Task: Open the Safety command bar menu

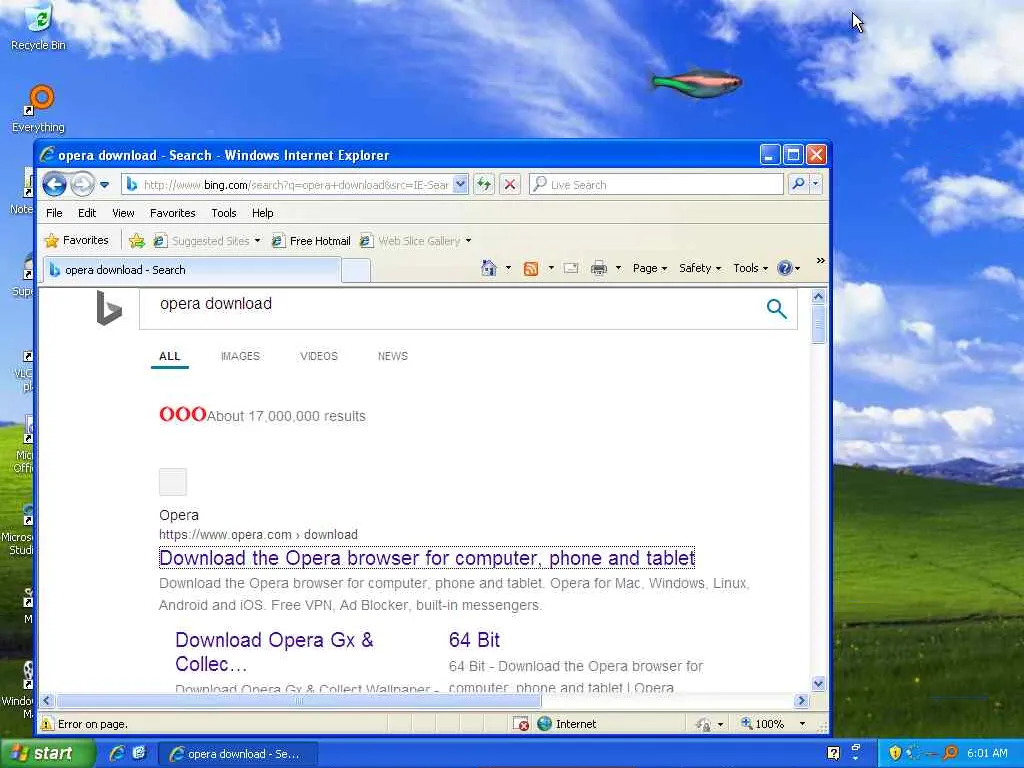Action: (x=700, y=268)
